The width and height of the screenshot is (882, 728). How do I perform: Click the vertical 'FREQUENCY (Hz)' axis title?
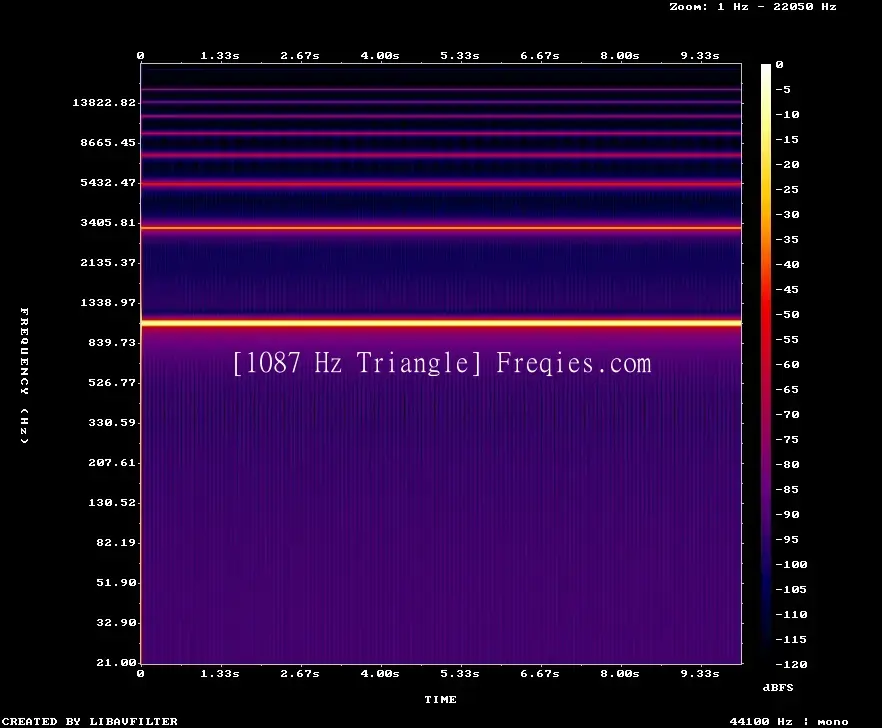(x=24, y=375)
